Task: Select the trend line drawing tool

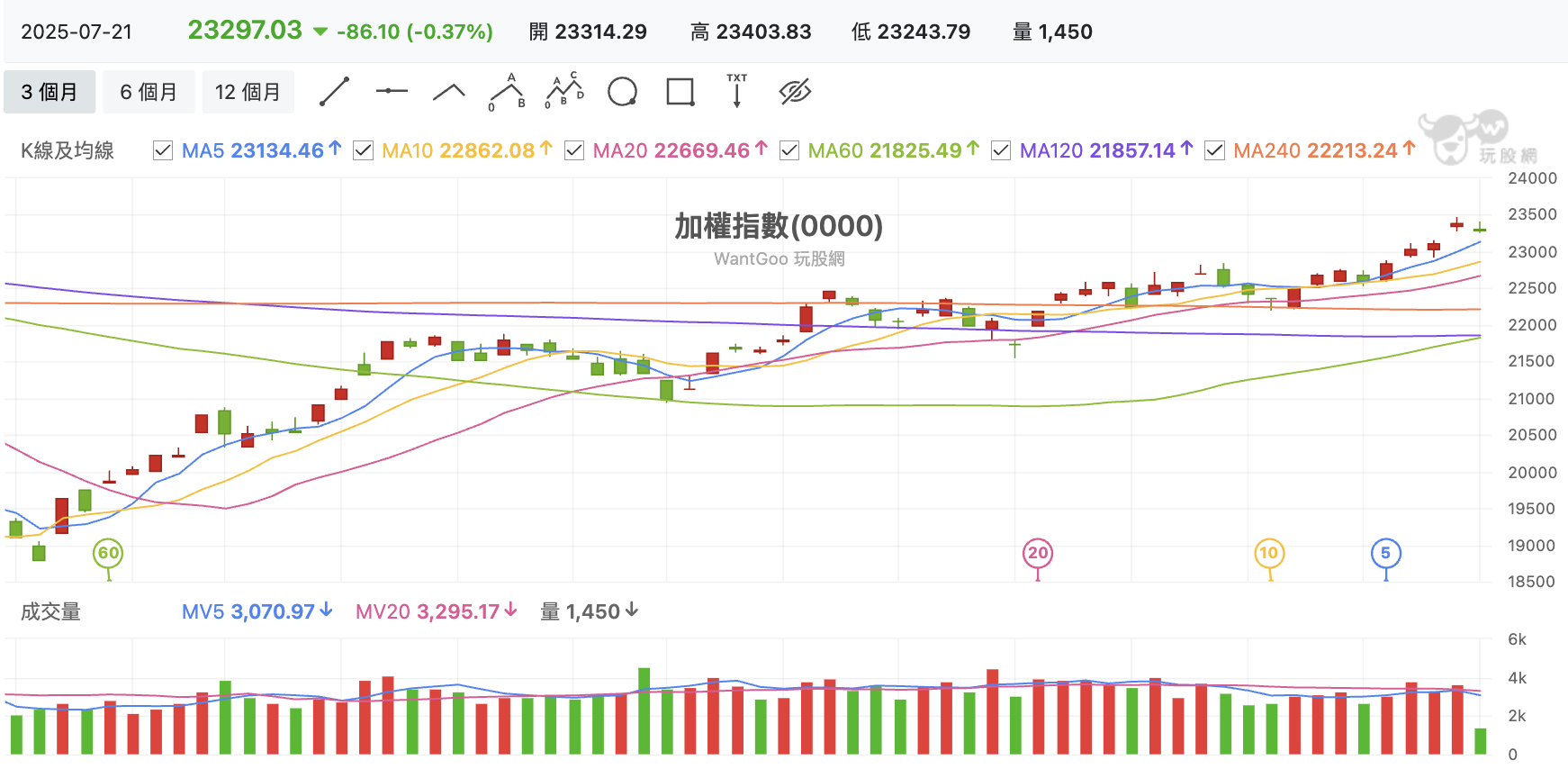Action: [x=334, y=92]
